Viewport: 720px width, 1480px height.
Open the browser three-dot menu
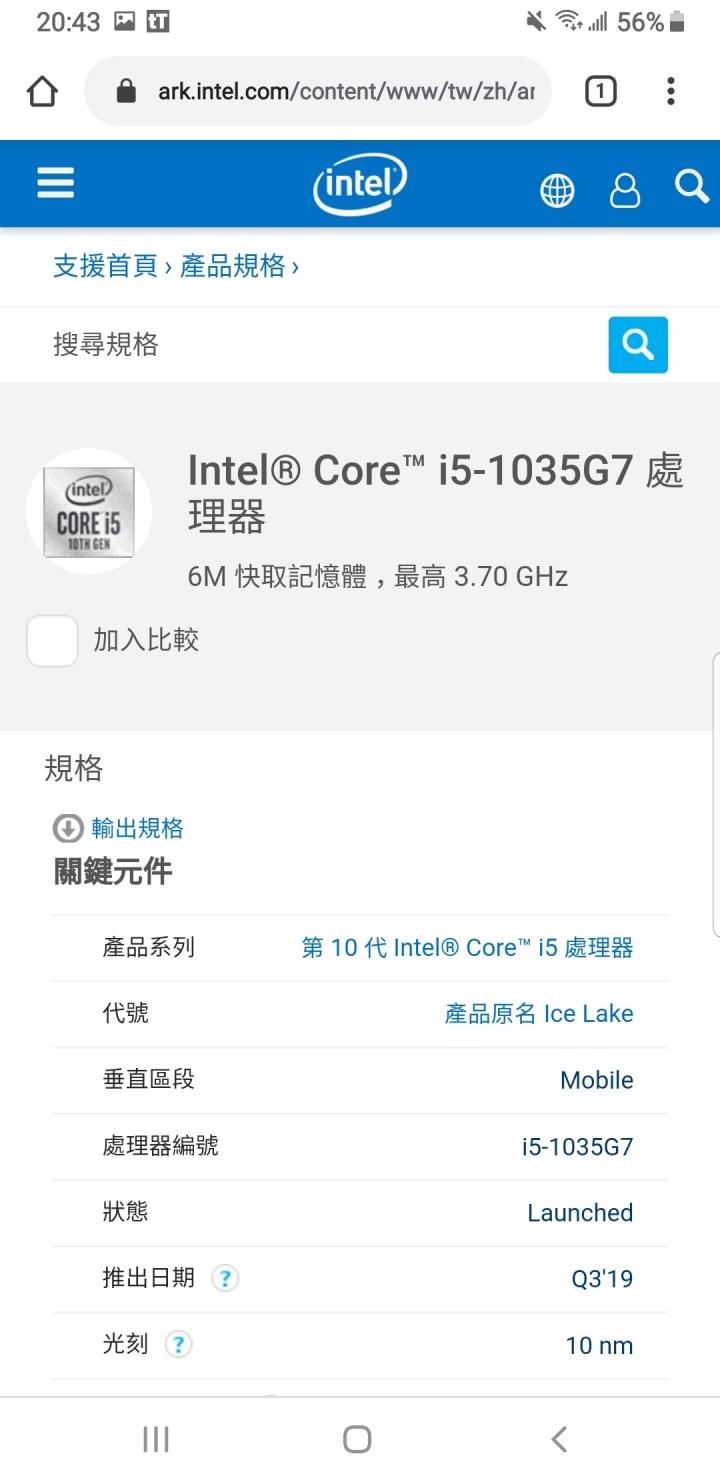[x=671, y=92]
